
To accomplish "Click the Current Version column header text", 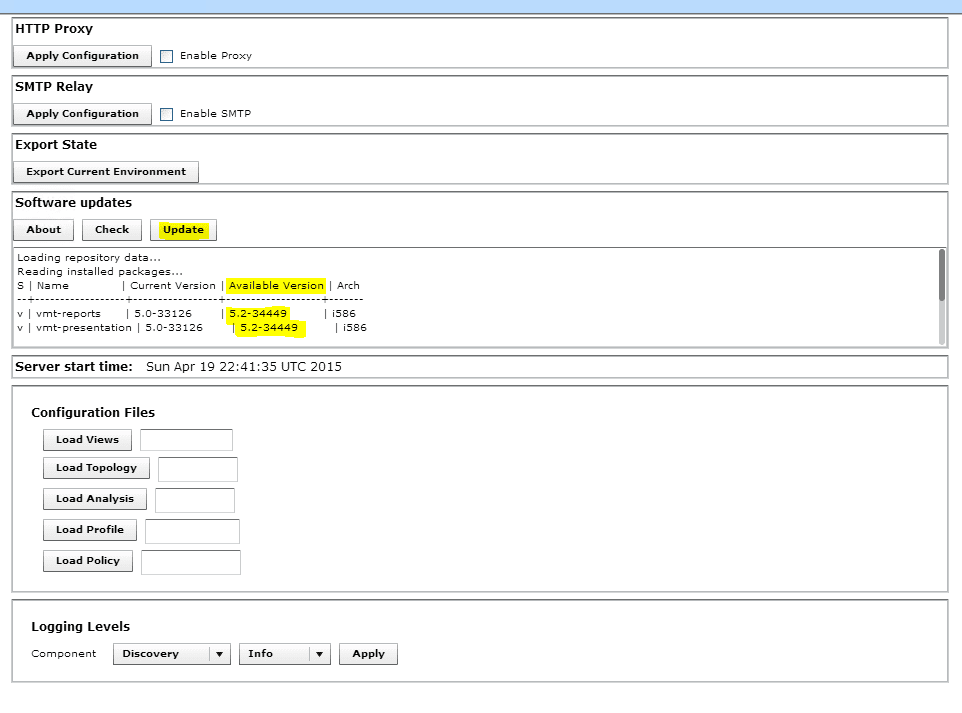I will [x=173, y=286].
